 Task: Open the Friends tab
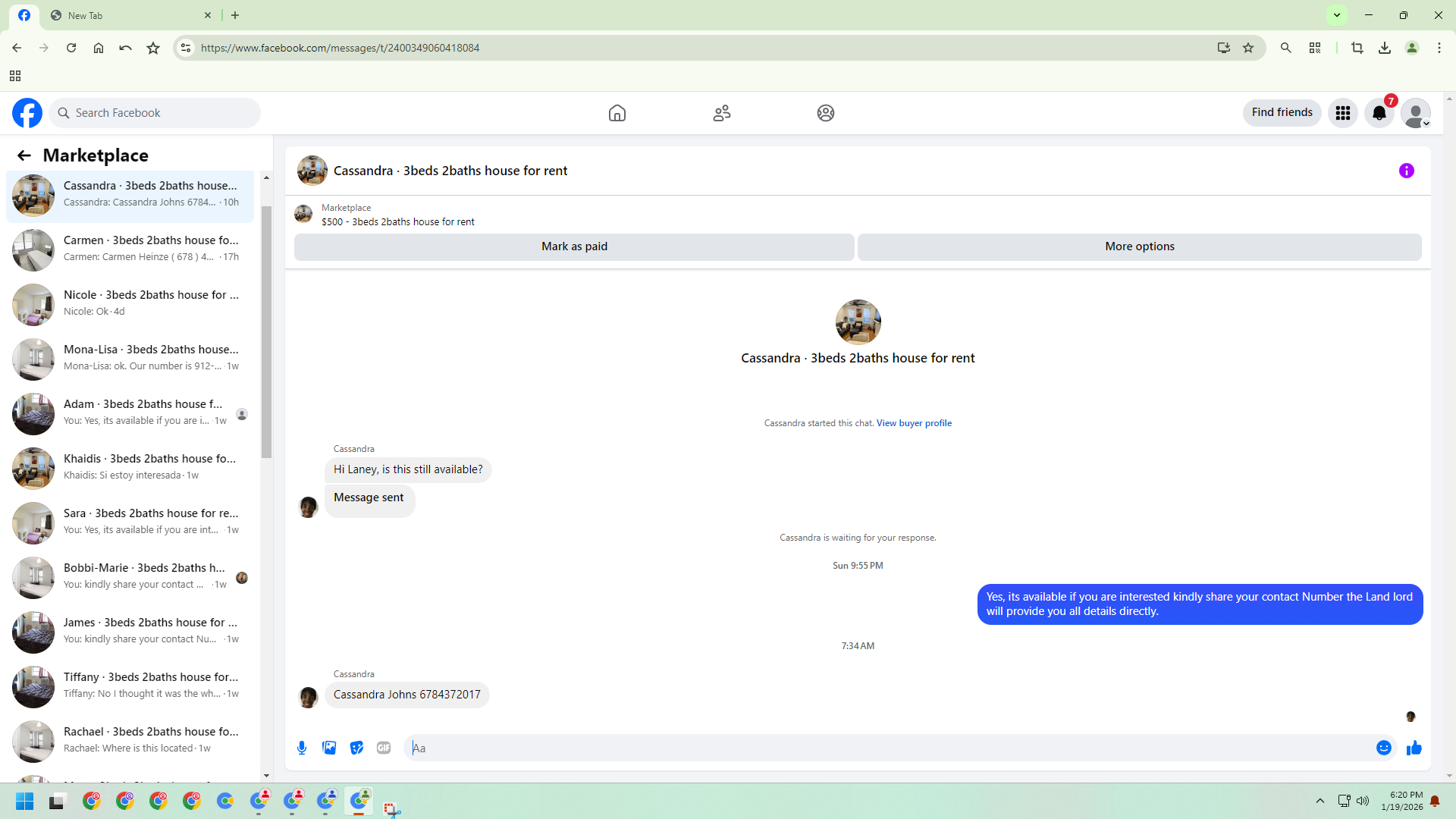(721, 113)
